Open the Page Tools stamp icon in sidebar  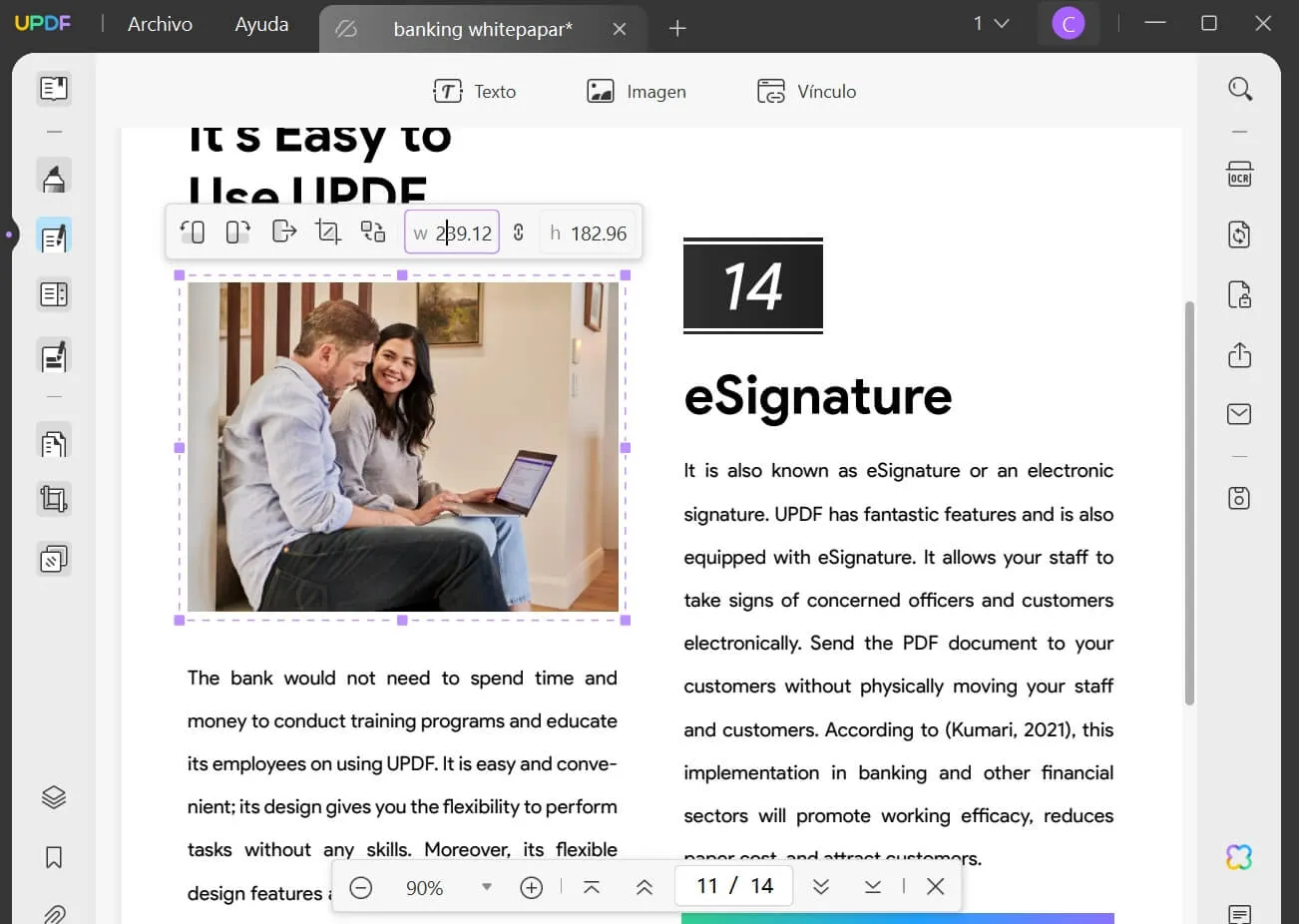pyautogui.click(x=54, y=560)
